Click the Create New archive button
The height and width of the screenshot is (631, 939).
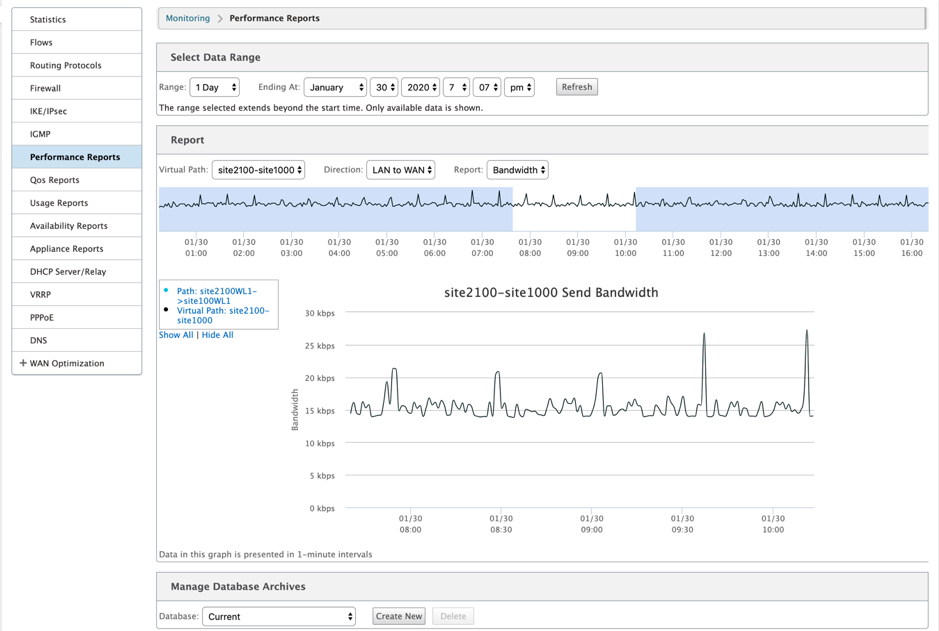pyautogui.click(x=399, y=616)
